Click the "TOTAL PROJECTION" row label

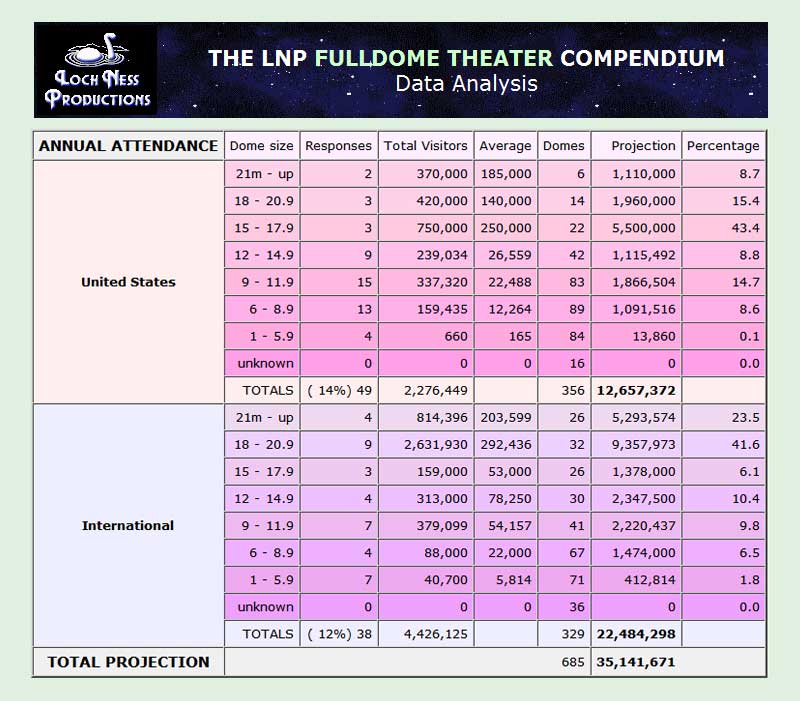[129, 662]
